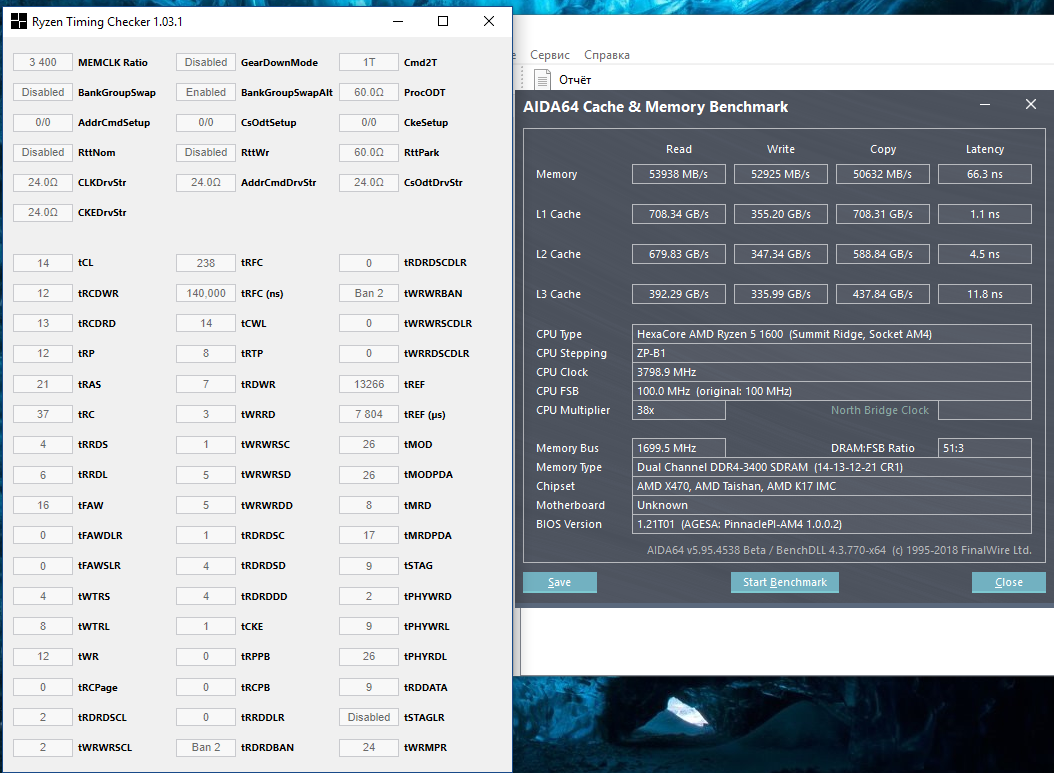Viewport: 1054px width, 773px height.
Task: Click the Memory Copy 50632 MB/s field
Action: 883,174
